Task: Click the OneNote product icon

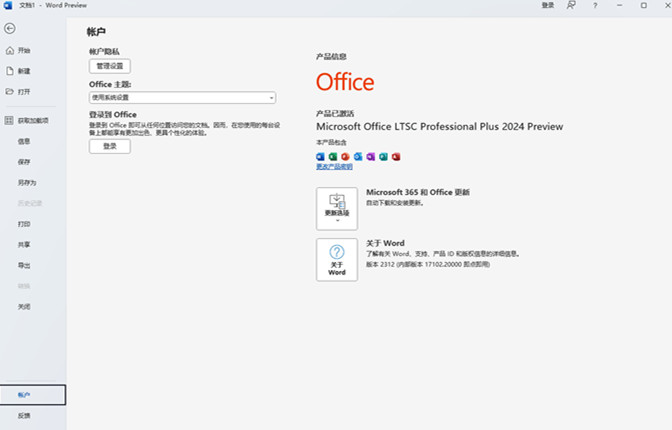Action: pos(371,156)
